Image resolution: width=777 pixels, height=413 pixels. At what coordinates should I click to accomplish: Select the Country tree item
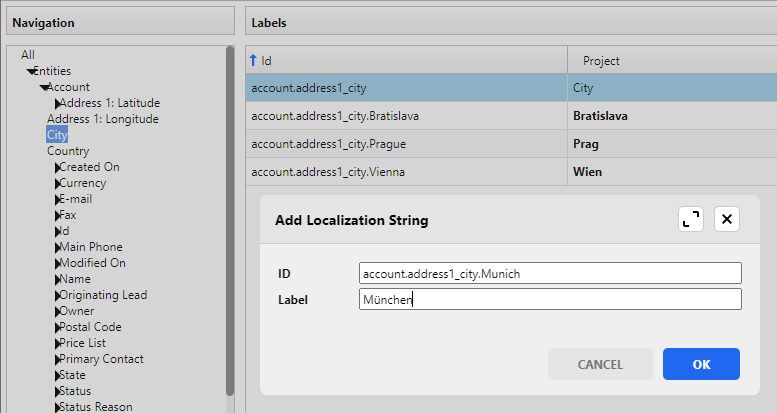(68, 151)
